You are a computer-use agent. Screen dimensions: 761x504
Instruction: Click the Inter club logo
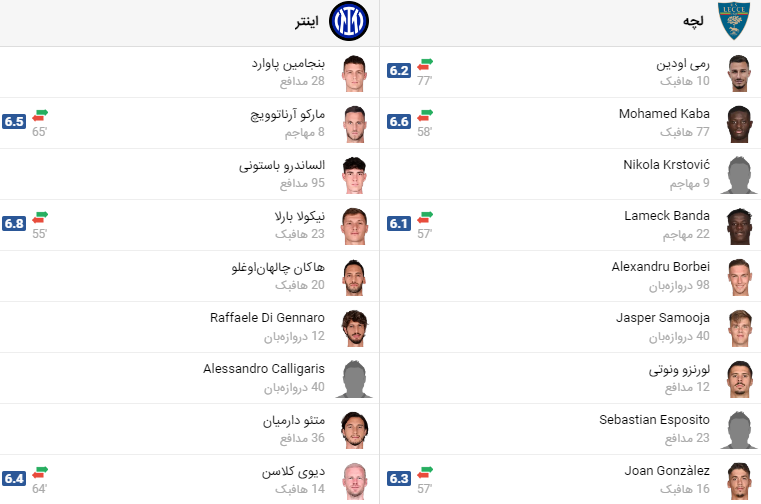tap(348, 21)
